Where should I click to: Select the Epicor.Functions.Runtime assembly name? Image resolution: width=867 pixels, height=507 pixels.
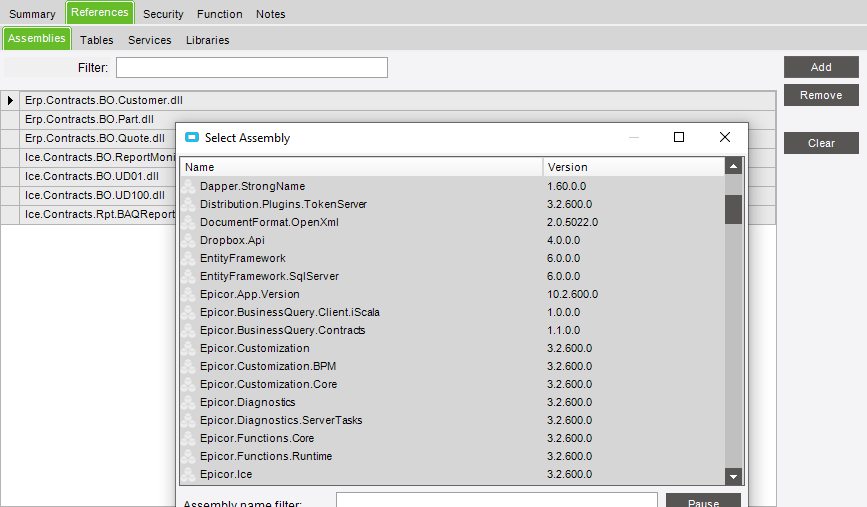coord(266,456)
